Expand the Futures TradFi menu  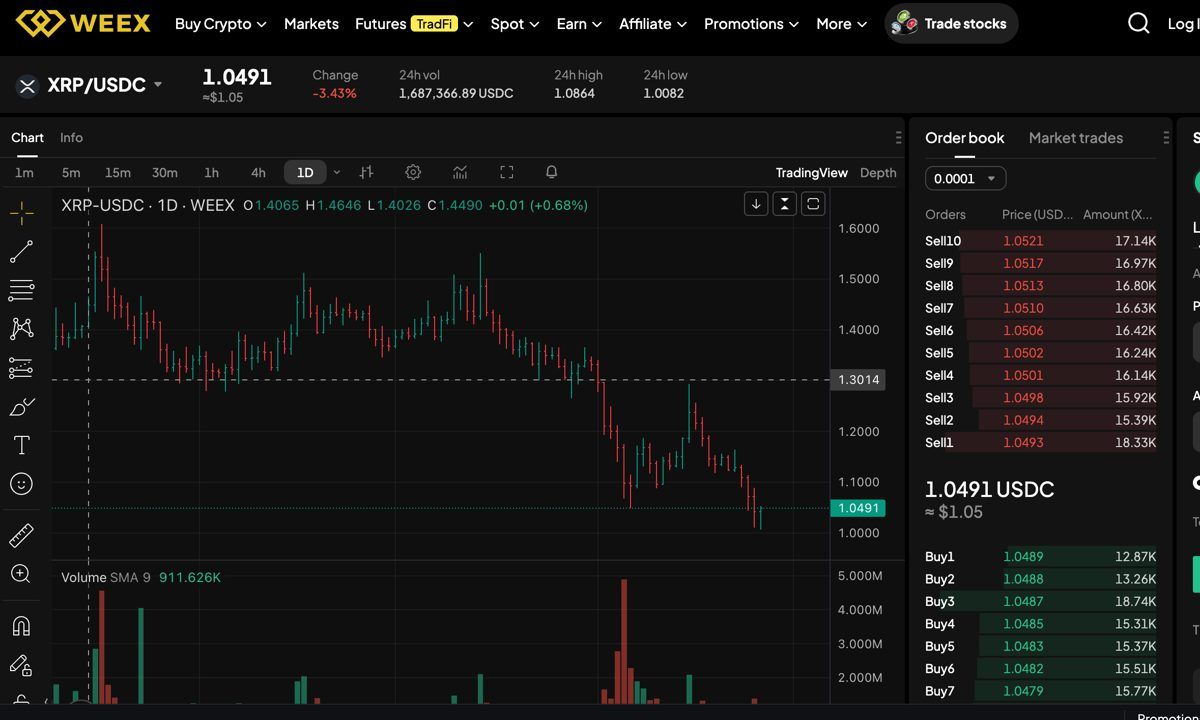click(x=414, y=23)
